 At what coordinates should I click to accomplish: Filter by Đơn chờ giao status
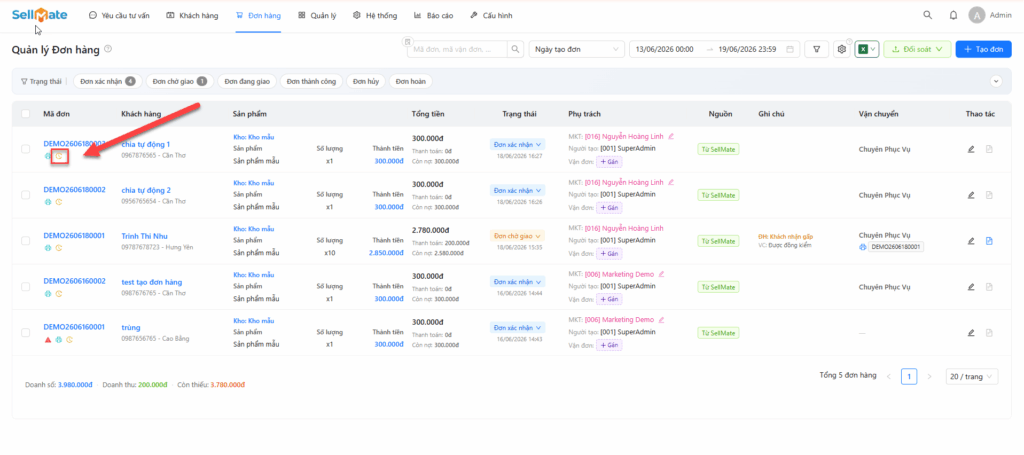point(180,82)
